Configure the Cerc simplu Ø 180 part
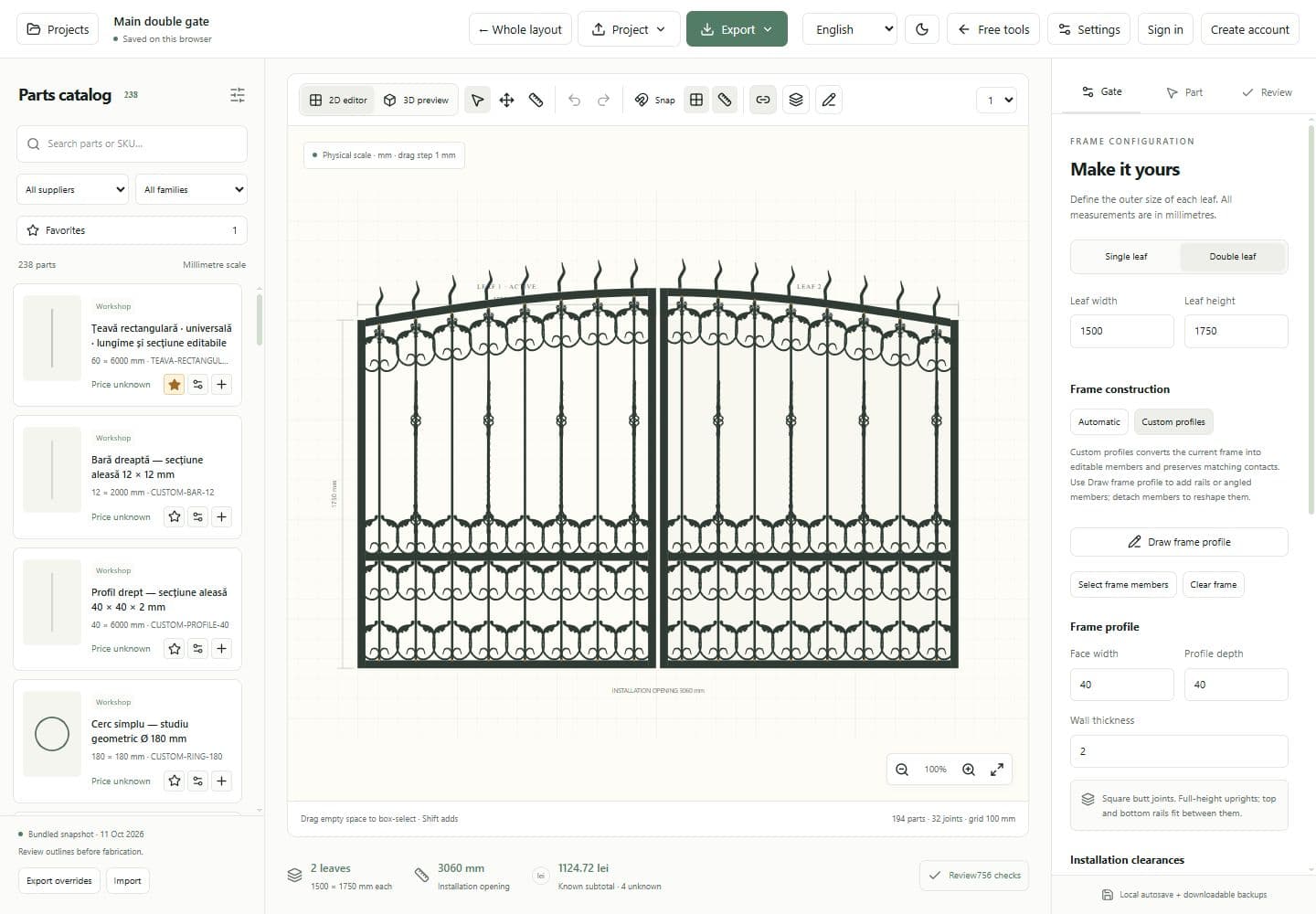This screenshot has width=1316, height=914. (198, 781)
